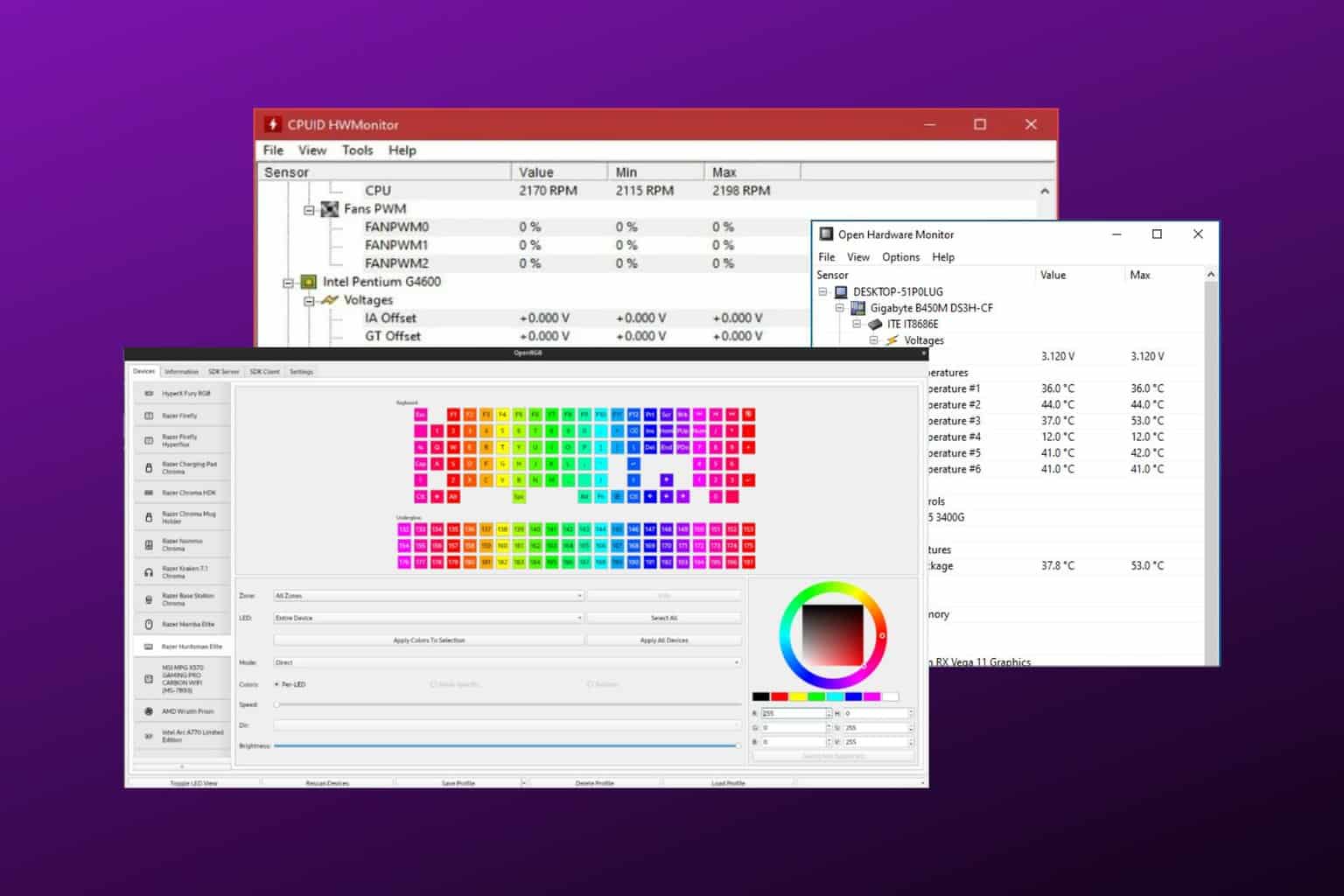Collapse the DESKTOP-51P0LUG tree node
Image resolution: width=1344 pixels, height=896 pixels.
[x=822, y=292]
